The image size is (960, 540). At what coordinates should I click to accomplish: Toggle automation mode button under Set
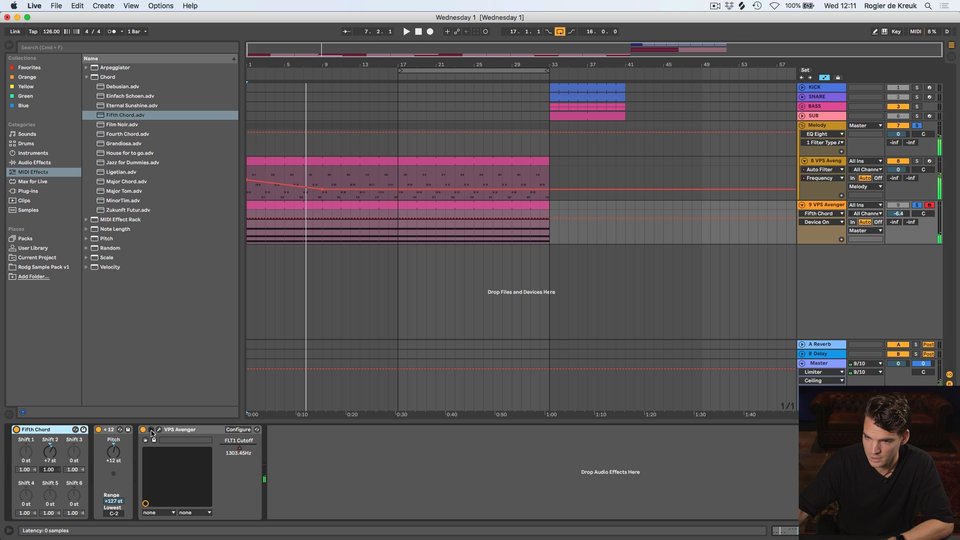(824, 78)
